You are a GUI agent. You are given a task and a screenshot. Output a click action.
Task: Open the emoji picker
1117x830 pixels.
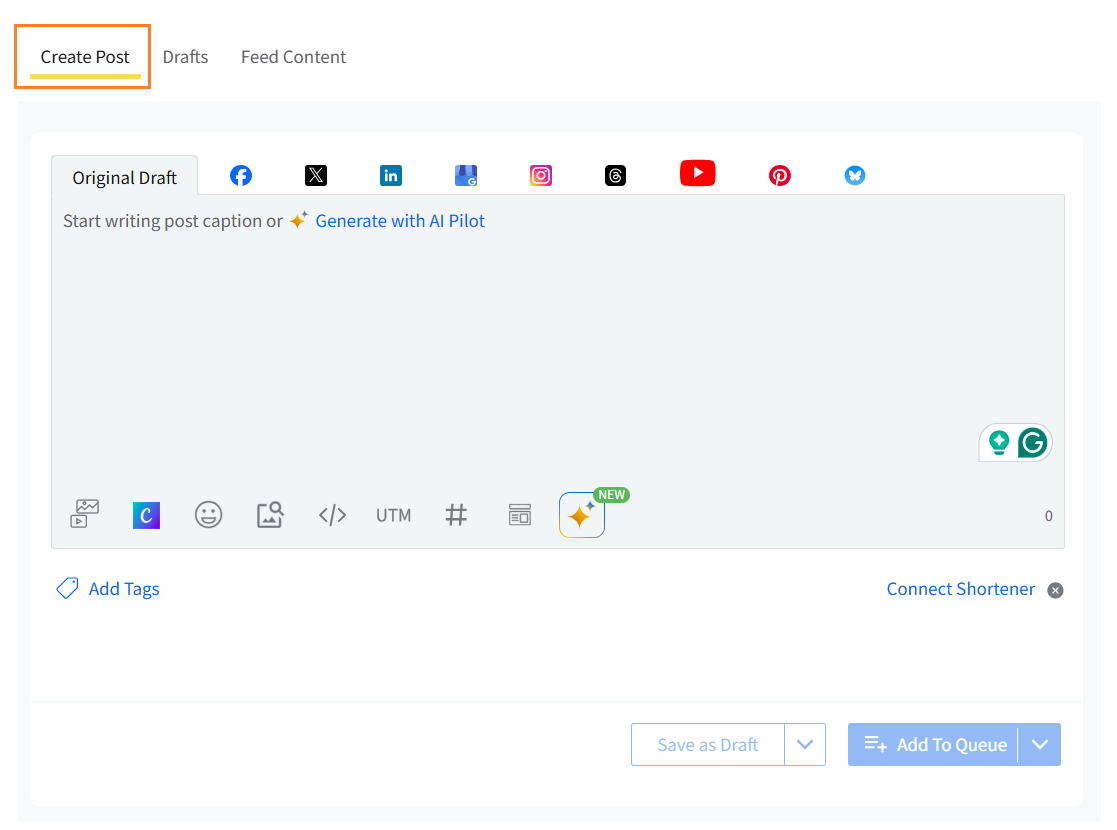click(x=208, y=515)
